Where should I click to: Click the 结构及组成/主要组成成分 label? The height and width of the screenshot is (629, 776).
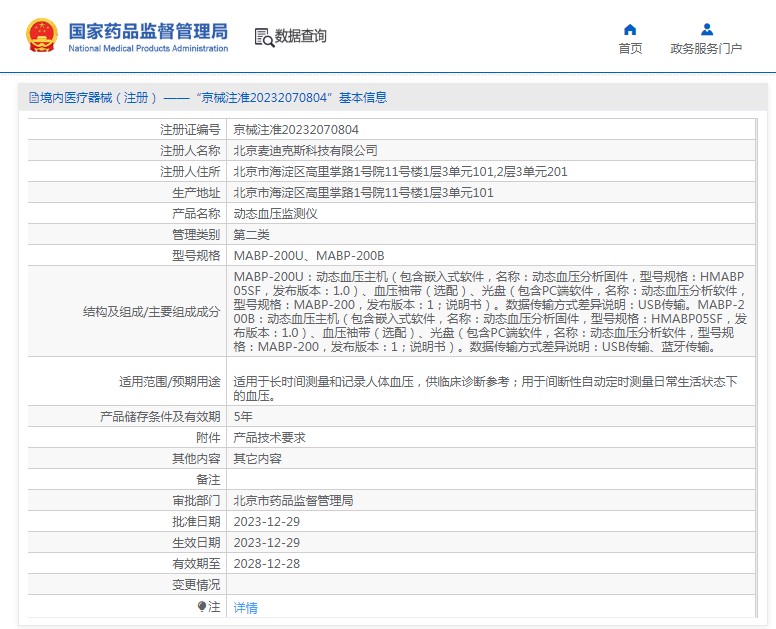(x=151, y=312)
